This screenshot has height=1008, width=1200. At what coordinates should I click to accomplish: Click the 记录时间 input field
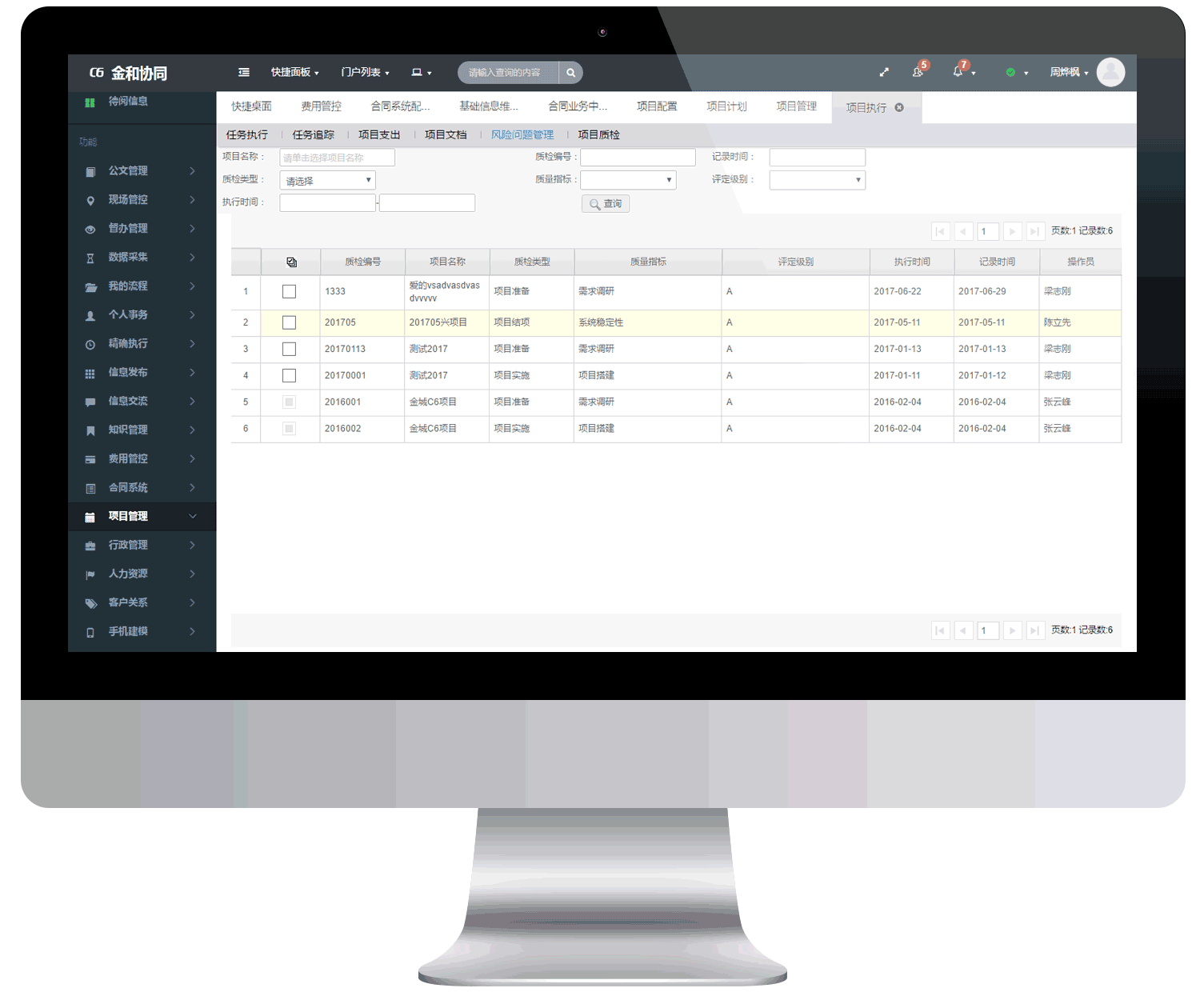[x=817, y=158]
